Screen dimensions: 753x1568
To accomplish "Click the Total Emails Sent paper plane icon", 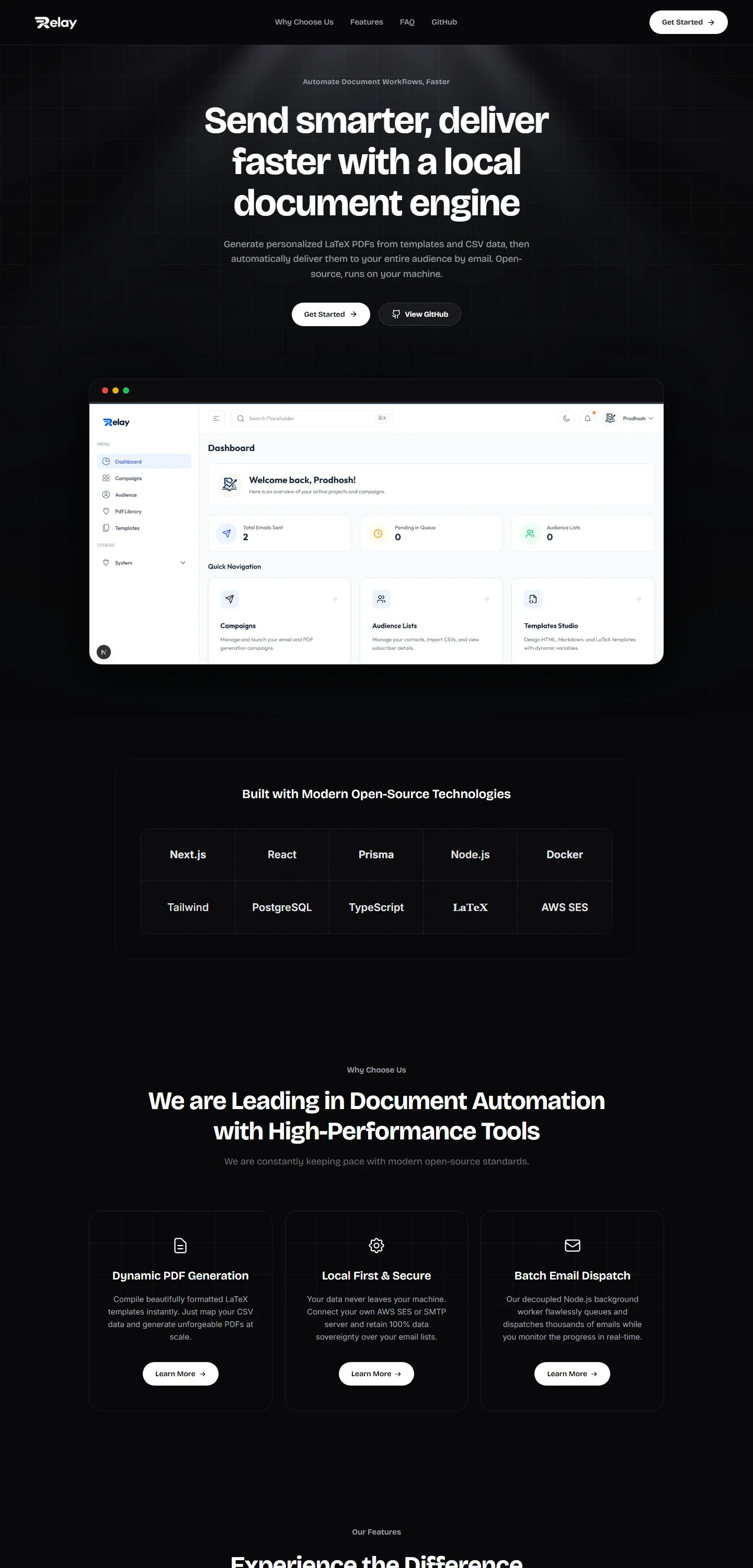I will tap(226, 533).
